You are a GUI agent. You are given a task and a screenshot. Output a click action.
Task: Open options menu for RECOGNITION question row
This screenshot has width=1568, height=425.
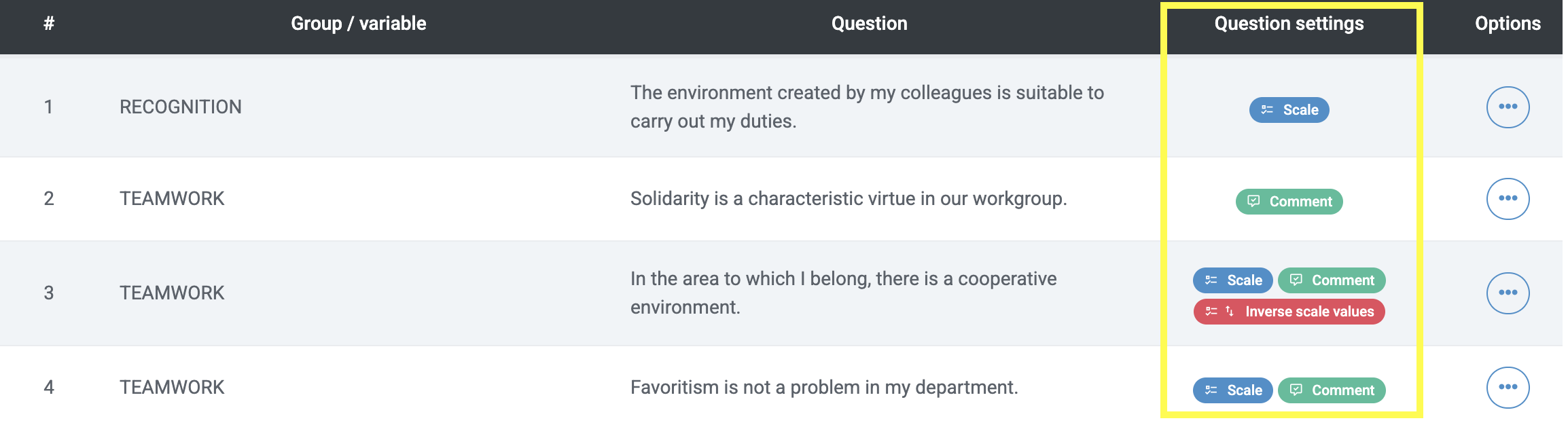pos(1508,107)
